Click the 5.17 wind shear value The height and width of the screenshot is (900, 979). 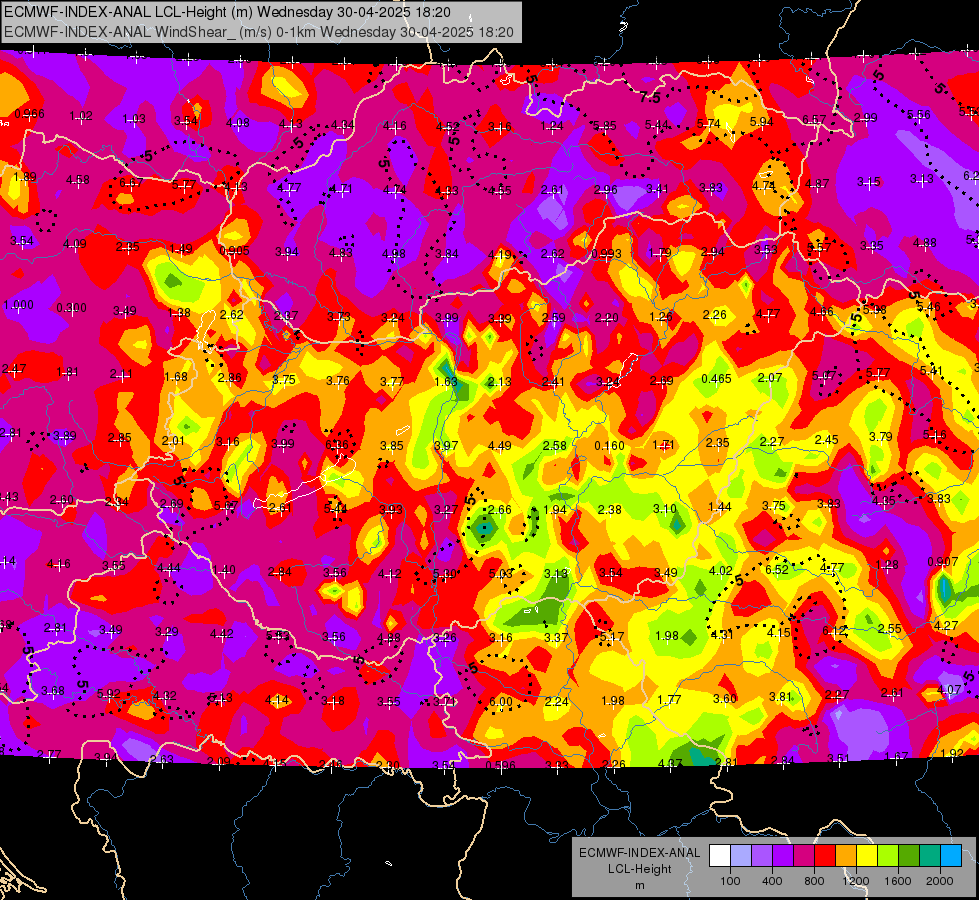611,636
